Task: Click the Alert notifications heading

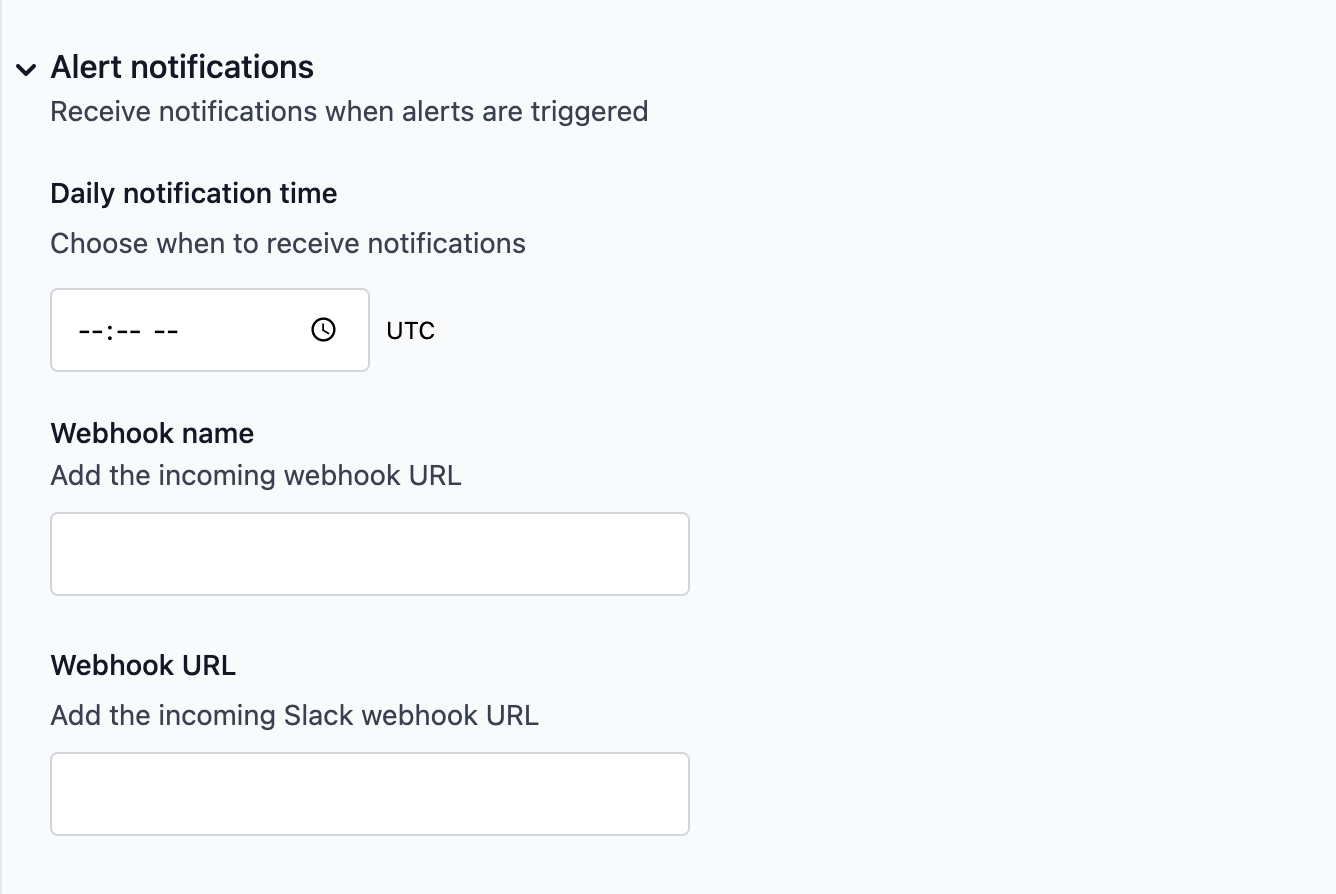Action: click(182, 67)
